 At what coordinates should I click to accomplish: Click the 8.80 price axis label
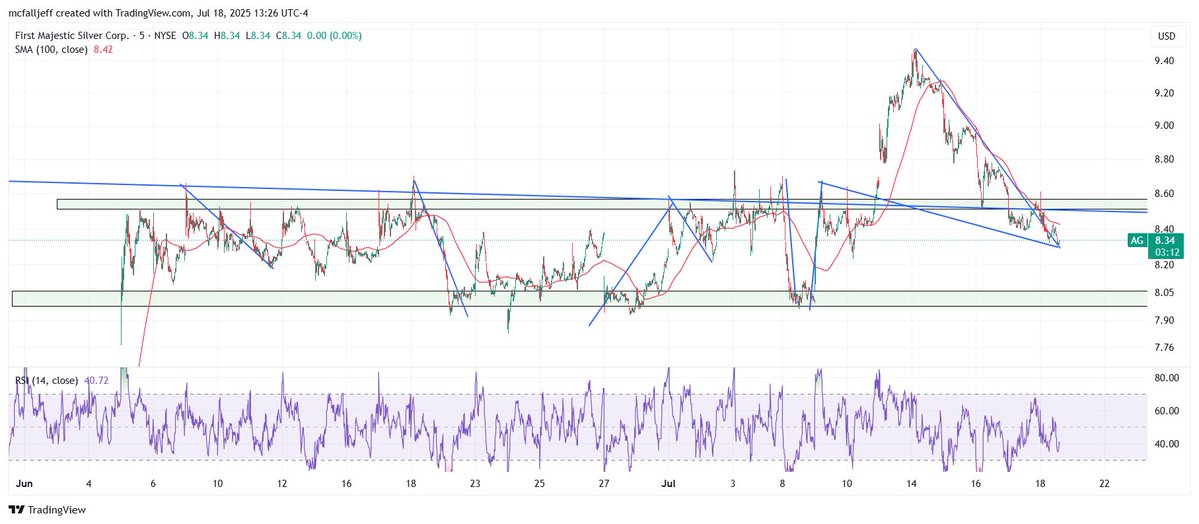1164,160
